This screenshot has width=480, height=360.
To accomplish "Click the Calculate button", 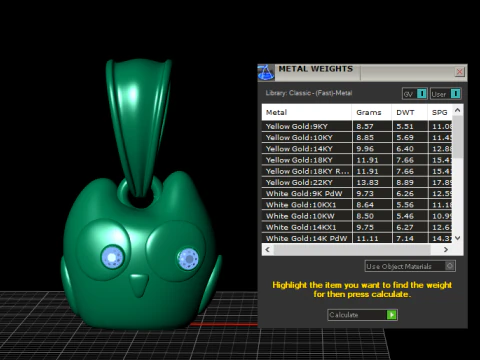I will [x=363, y=315].
